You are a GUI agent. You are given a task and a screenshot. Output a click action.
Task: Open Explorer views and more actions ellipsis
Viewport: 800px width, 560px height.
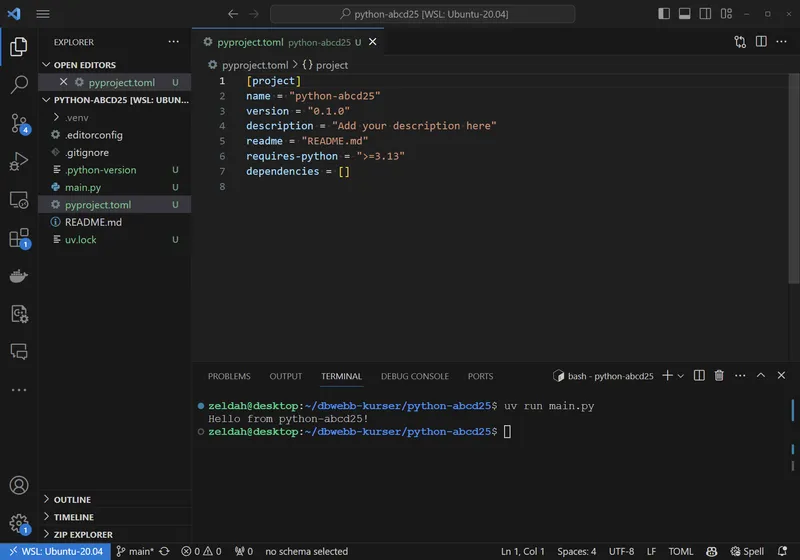173,42
